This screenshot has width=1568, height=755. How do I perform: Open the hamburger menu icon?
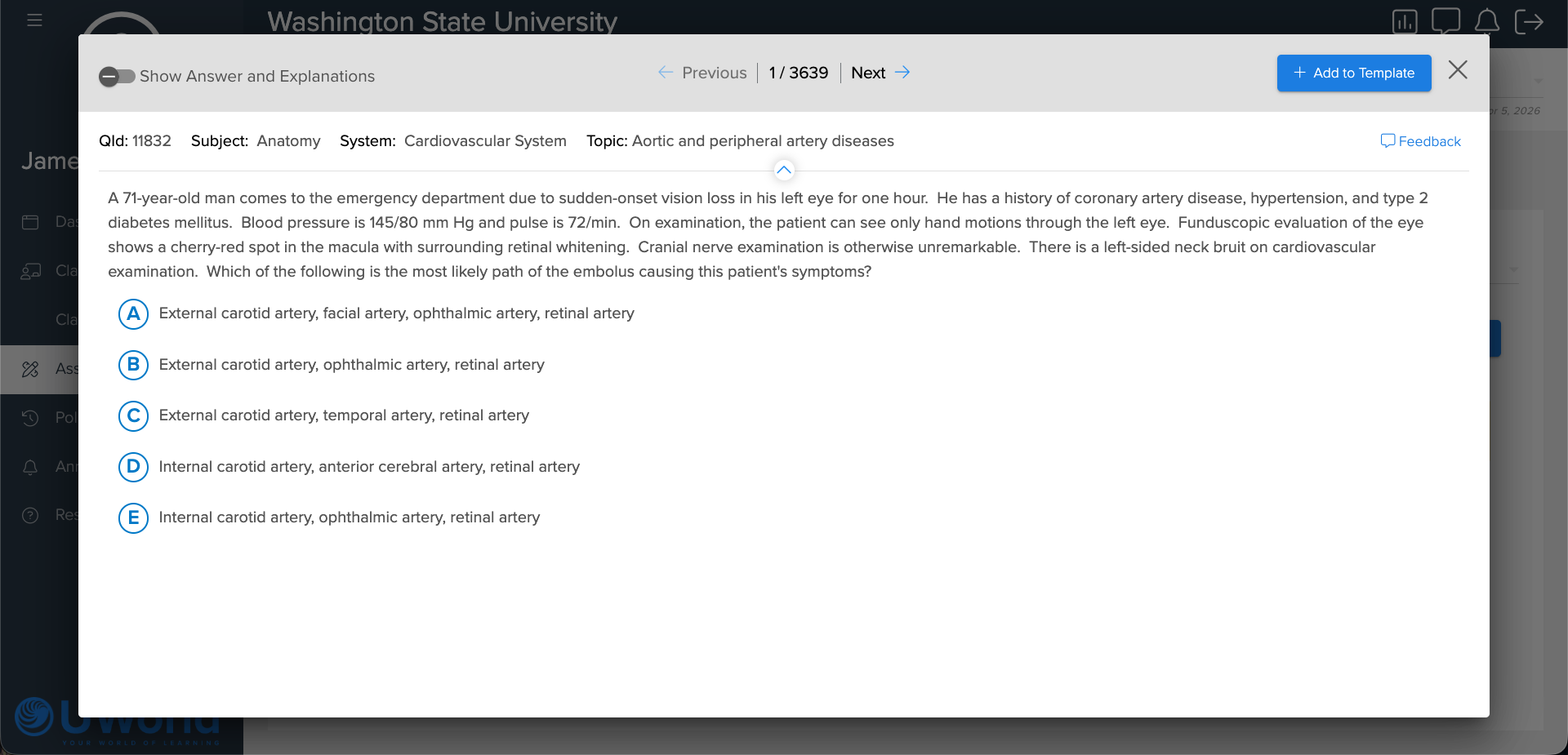(x=34, y=20)
